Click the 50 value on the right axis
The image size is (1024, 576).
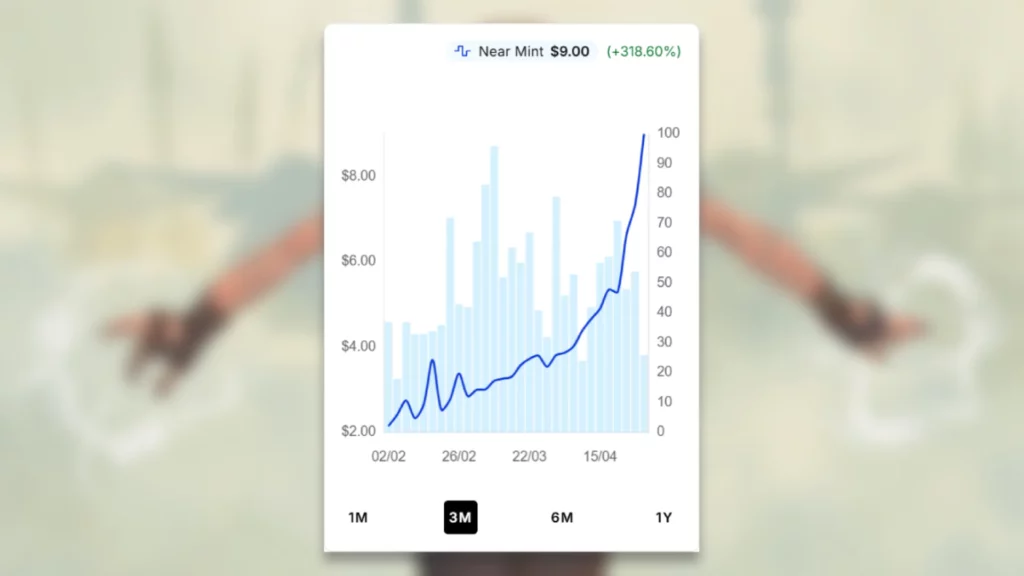(666, 283)
